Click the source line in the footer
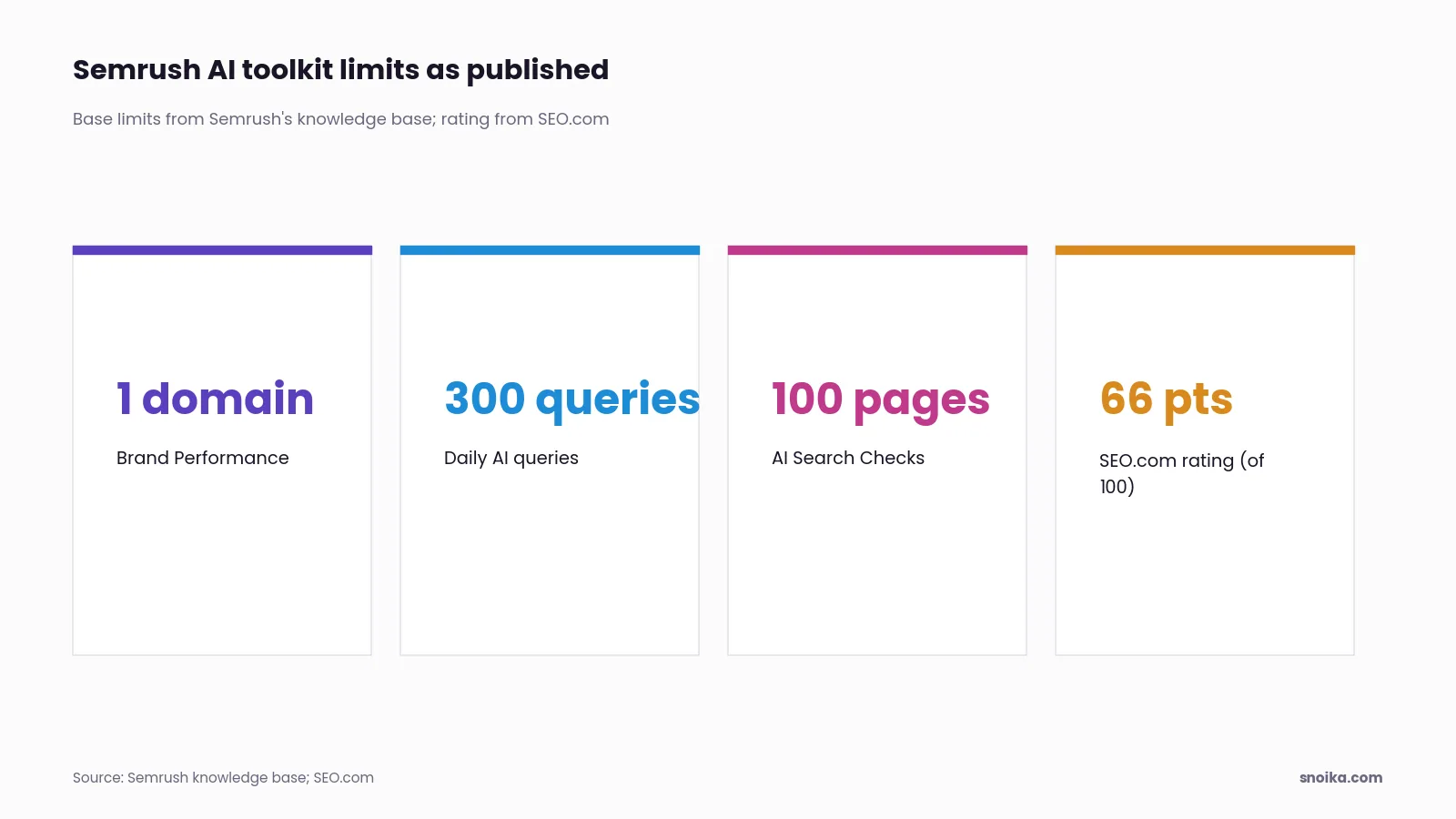This screenshot has height=819, width=1456. point(223,778)
